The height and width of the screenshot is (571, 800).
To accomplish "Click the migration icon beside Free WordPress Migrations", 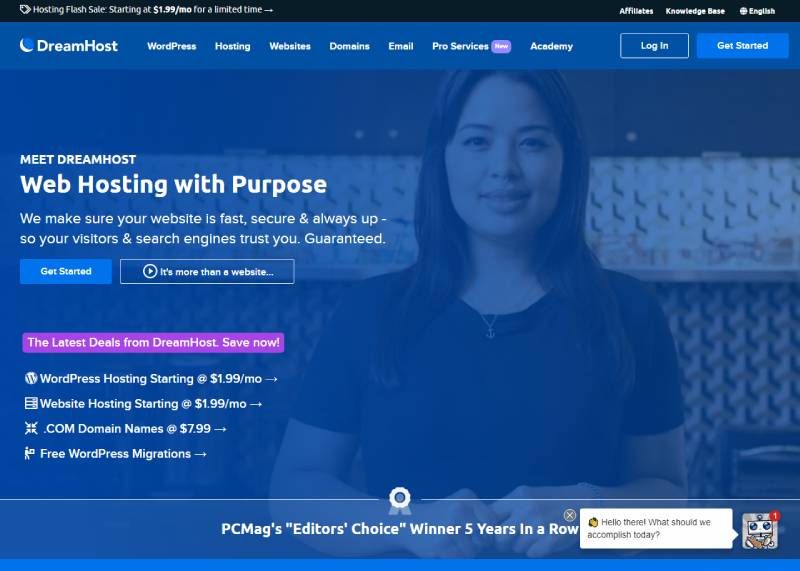I will point(30,453).
